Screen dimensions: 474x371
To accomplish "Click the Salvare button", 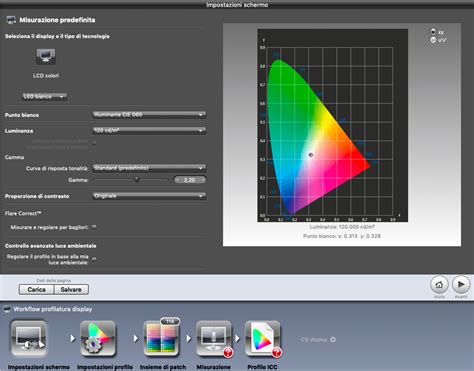I will pyautogui.click(x=71, y=289).
